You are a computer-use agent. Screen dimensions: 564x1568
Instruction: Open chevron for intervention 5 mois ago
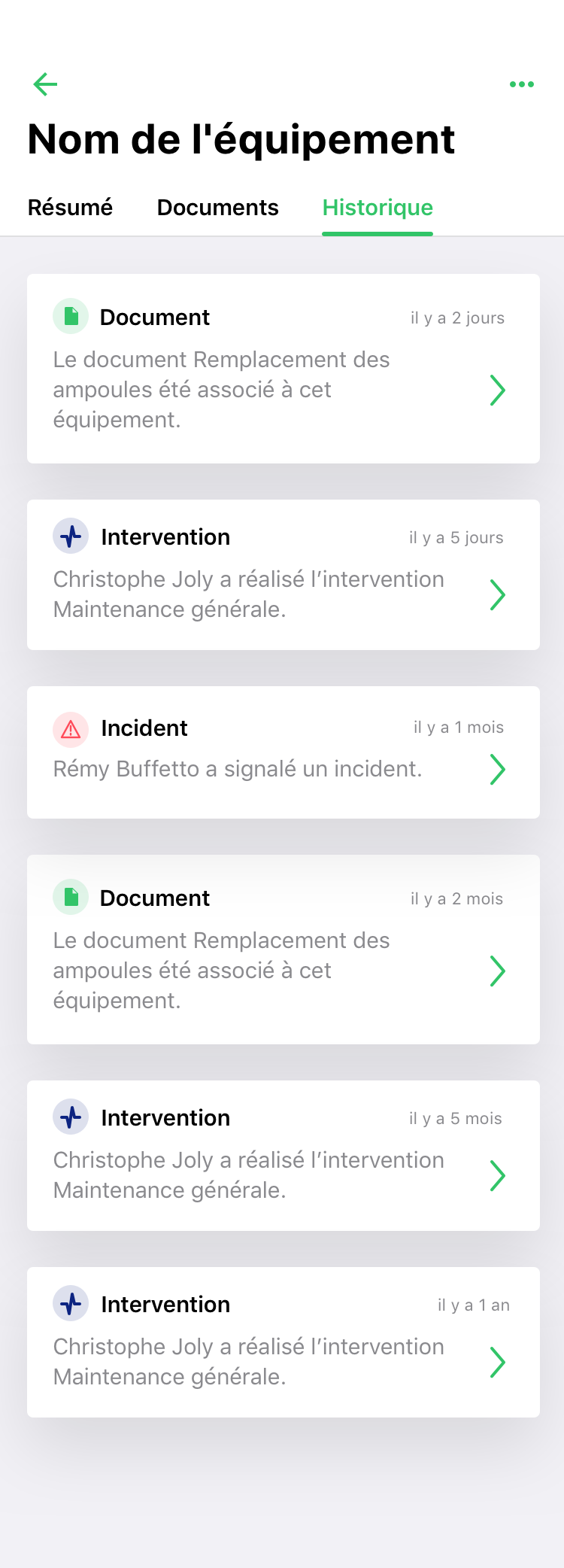497,1175
